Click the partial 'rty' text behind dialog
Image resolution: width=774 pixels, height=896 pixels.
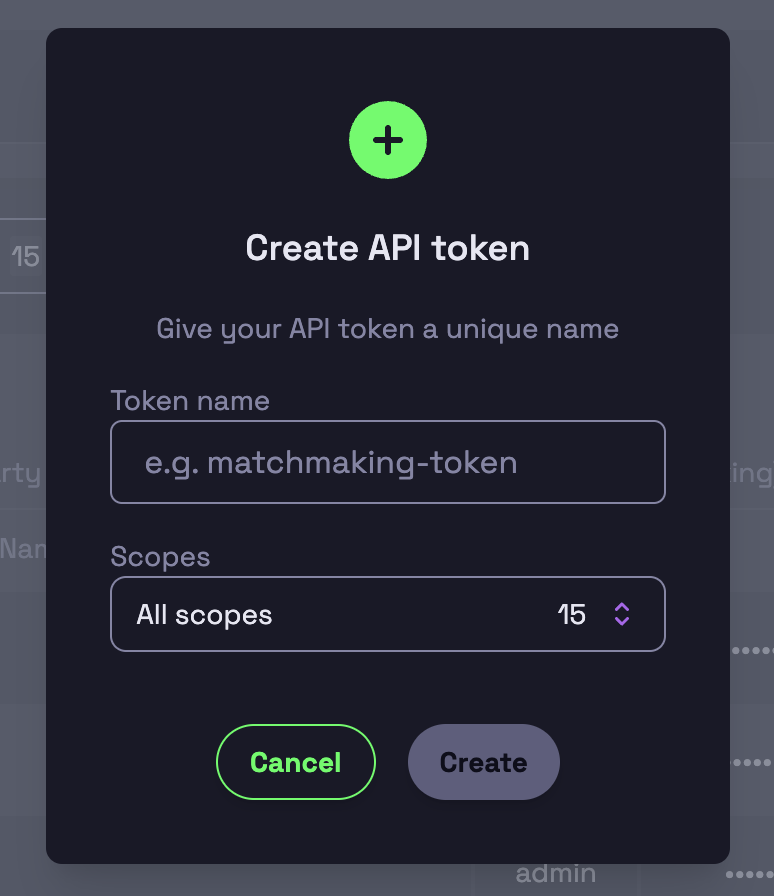[21, 474]
